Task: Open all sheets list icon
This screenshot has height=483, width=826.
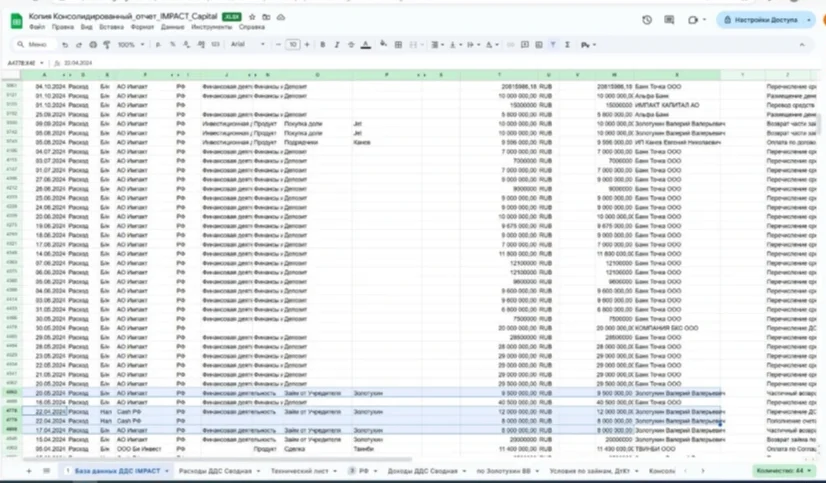Action: [46, 471]
